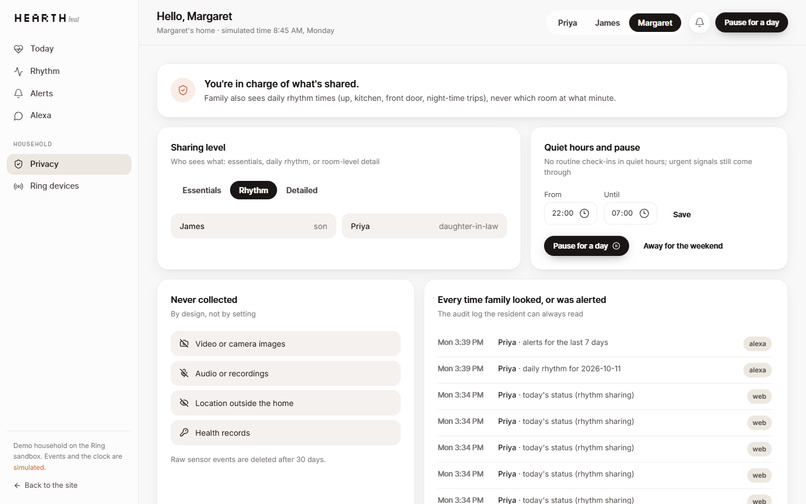Save the quiet hours
Screen dimensions: 806x504
click(x=682, y=214)
